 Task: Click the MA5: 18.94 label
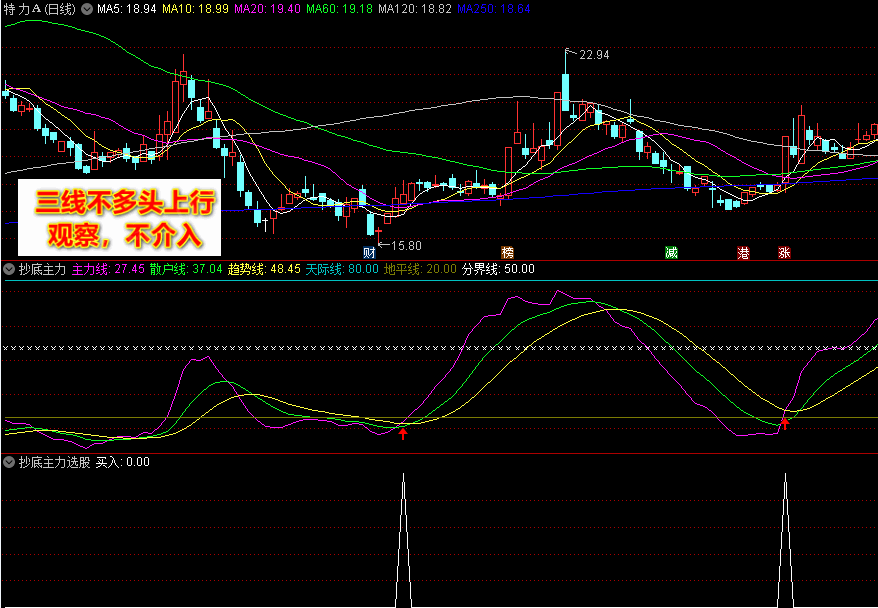coord(127,9)
